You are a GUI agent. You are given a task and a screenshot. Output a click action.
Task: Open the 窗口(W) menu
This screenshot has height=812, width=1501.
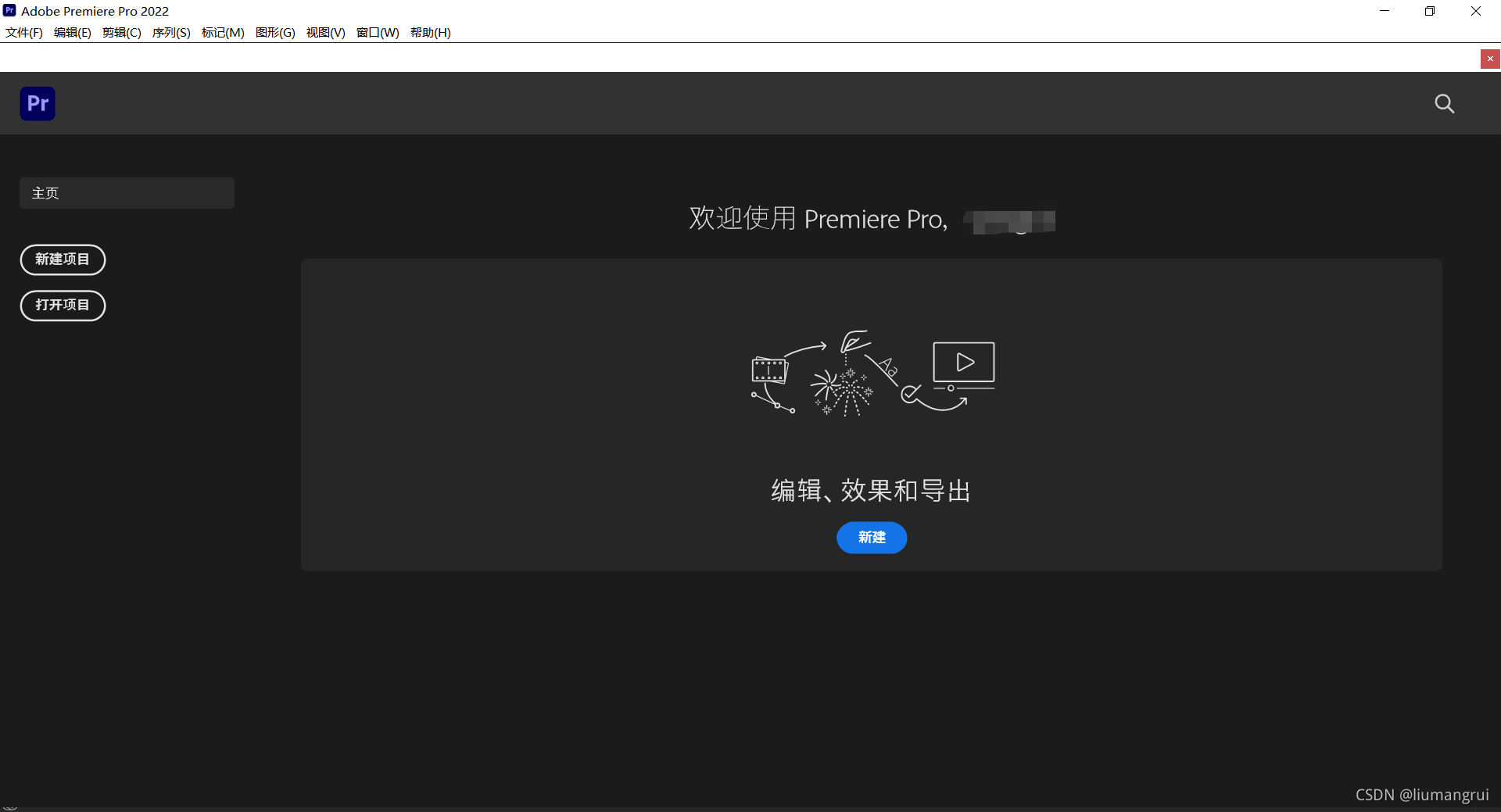coord(378,32)
